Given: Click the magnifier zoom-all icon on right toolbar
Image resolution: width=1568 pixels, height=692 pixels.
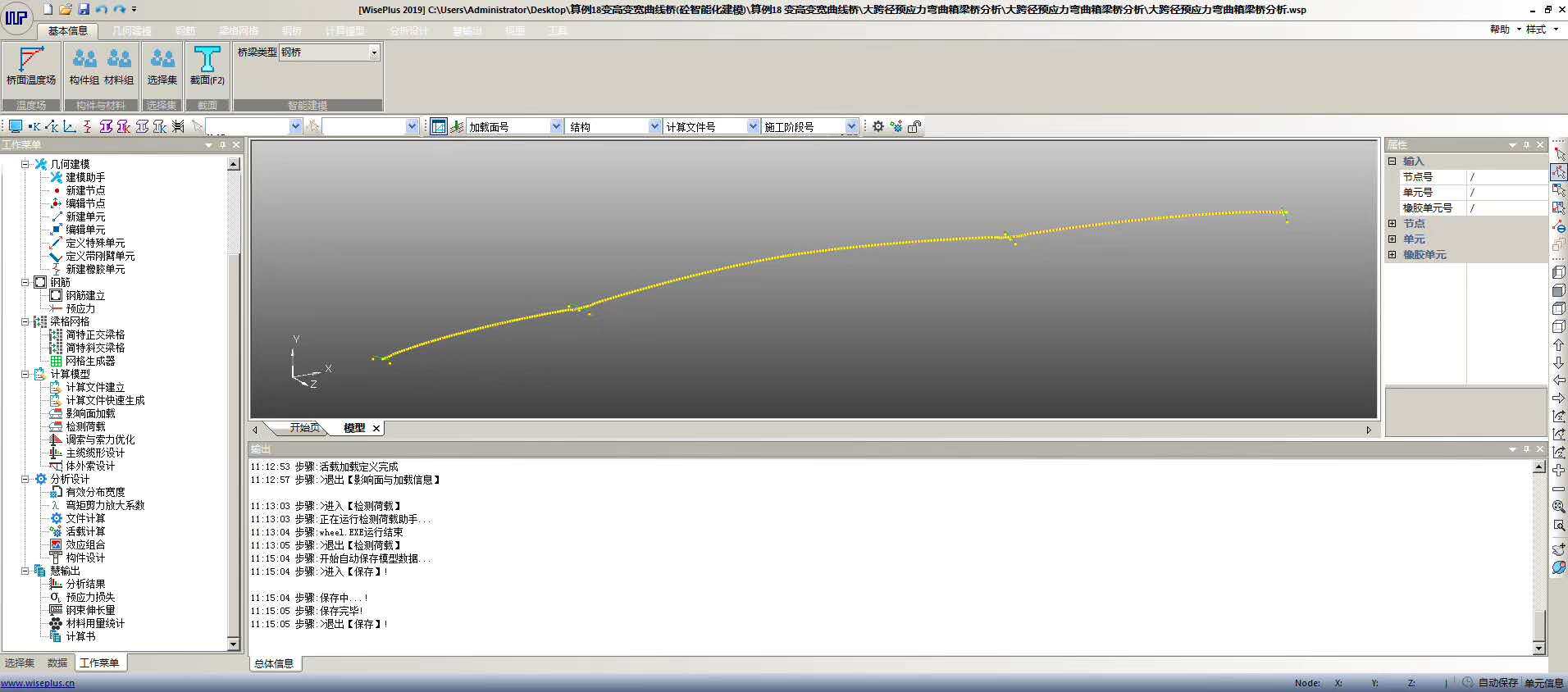Looking at the screenshot, I should 1559,507.
